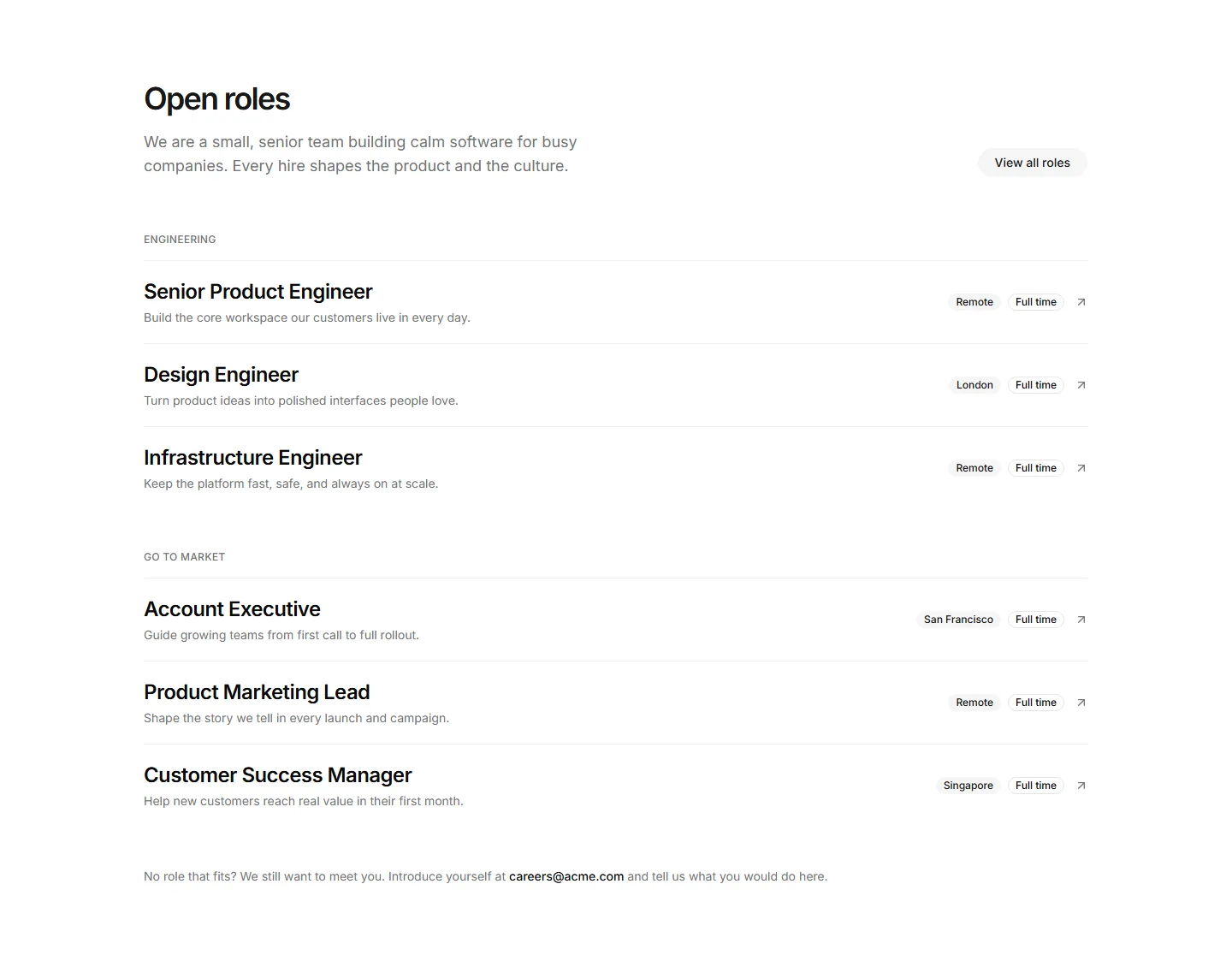The height and width of the screenshot is (967, 1232).
Task: Click the View all roles button
Action: [x=1033, y=163]
